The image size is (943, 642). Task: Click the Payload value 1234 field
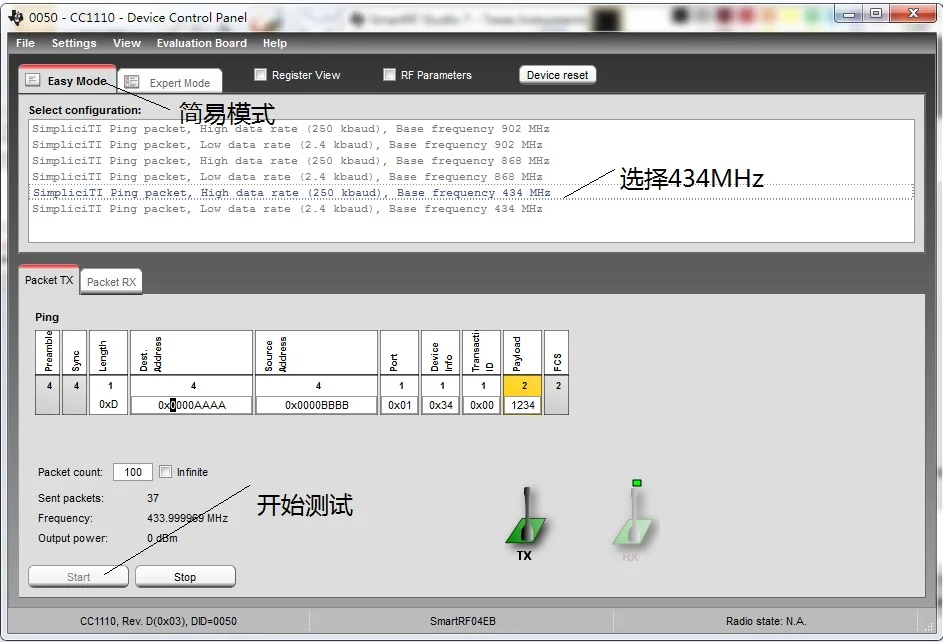coord(523,405)
